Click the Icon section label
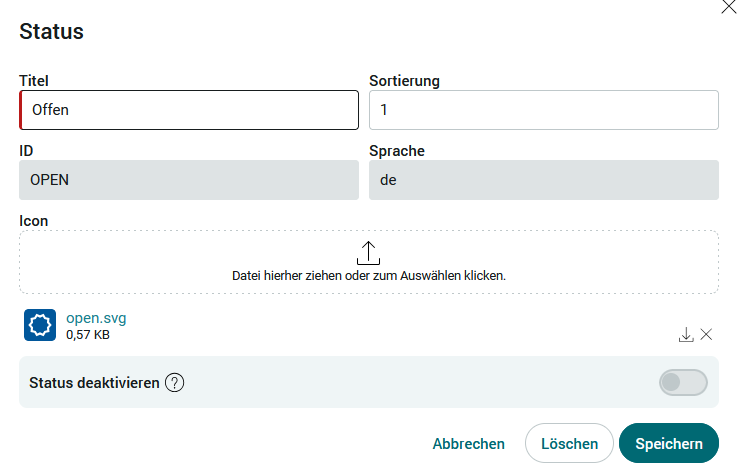Screen dimensions: 739x476 [x=33, y=221]
